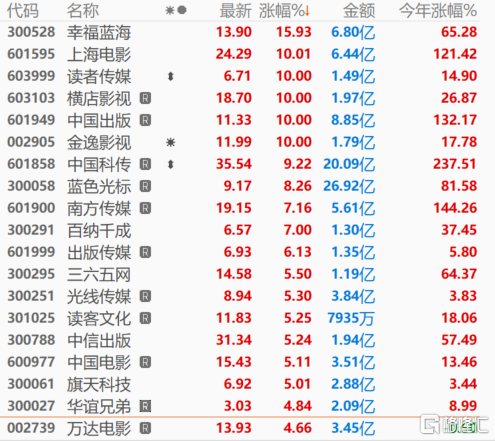The width and height of the screenshot is (495, 441).
Task: Sort by the 最新 price header
Action: point(235,11)
